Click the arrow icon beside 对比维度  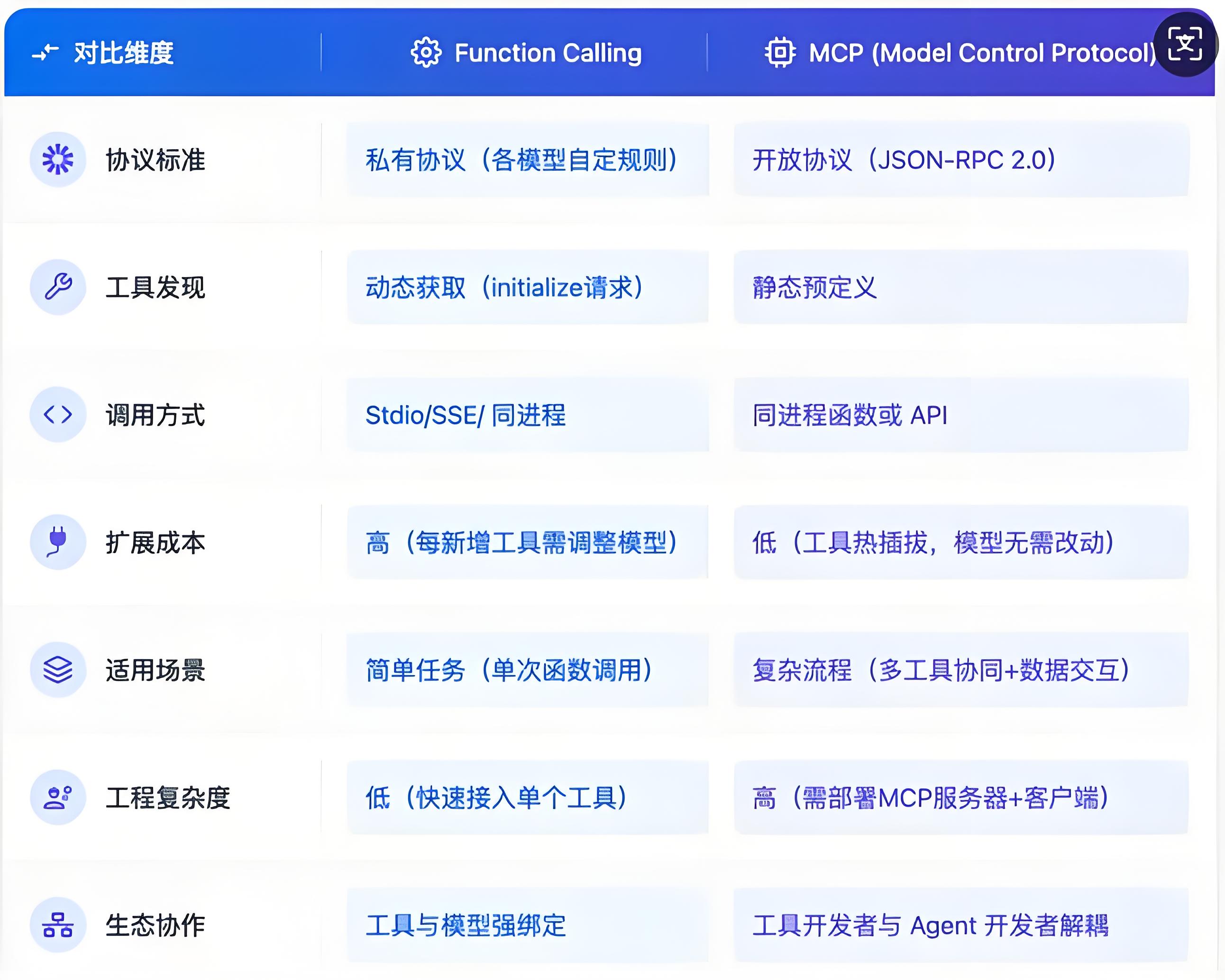[x=46, y=53]
